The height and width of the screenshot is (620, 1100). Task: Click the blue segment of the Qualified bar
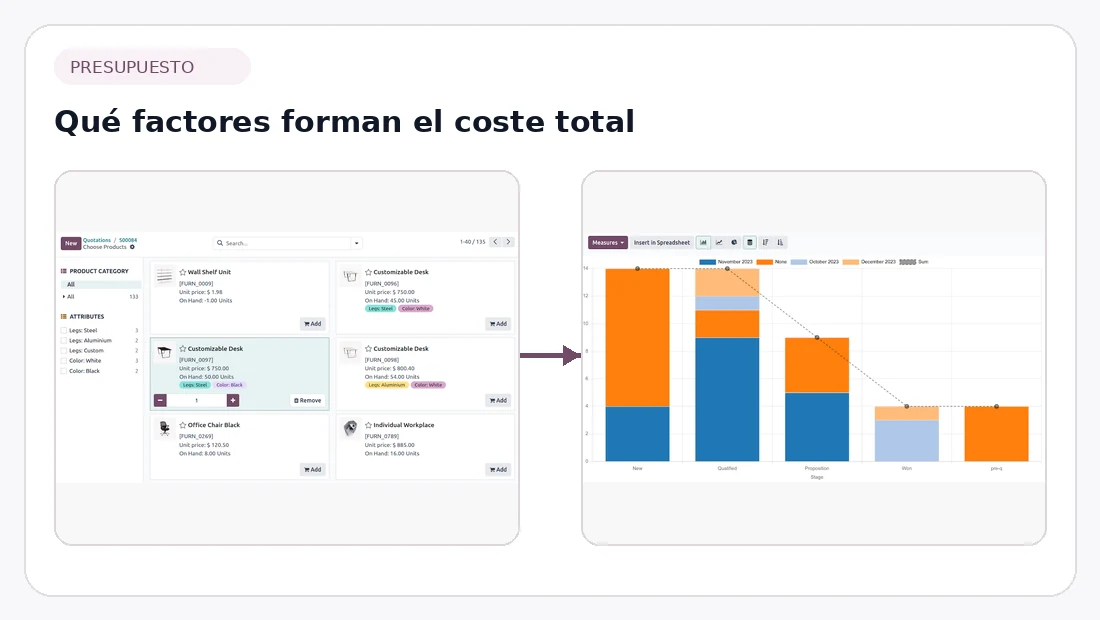[x=727, y=400]
